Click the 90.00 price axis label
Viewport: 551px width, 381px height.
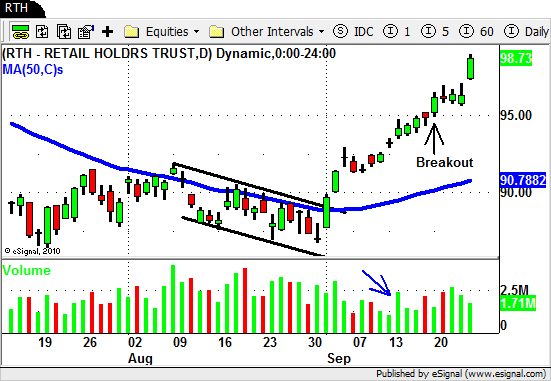[516, 193]
